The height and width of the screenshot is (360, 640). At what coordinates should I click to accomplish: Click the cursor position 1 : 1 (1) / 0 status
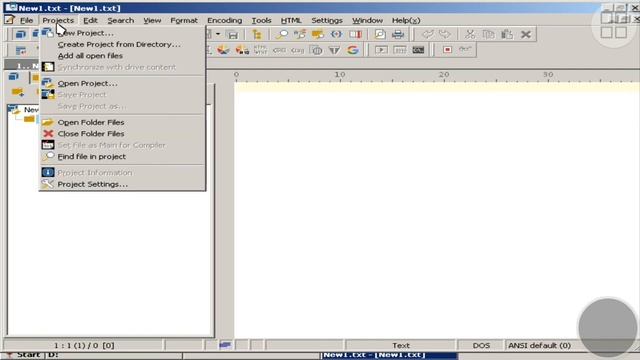84,345
